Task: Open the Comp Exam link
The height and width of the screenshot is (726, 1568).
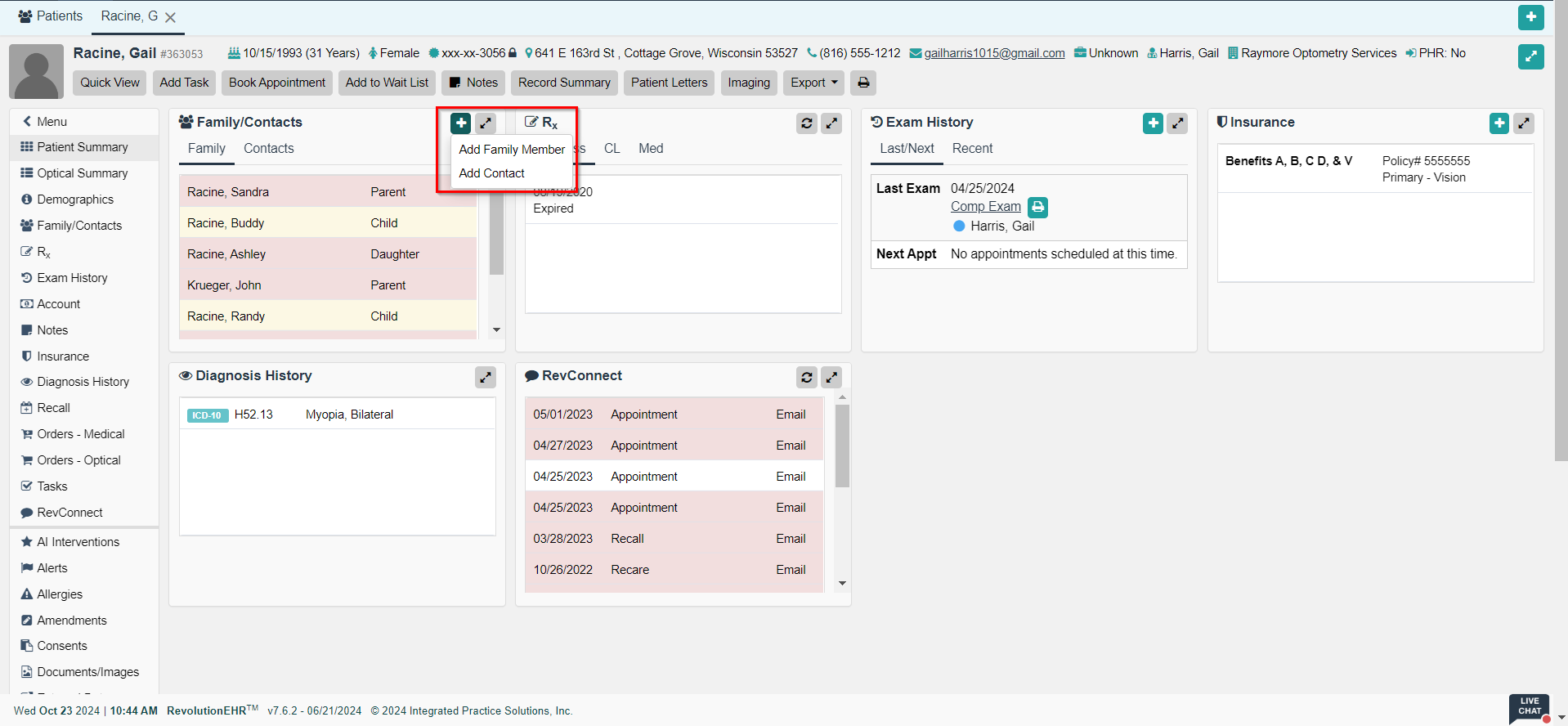Action: 985,207
